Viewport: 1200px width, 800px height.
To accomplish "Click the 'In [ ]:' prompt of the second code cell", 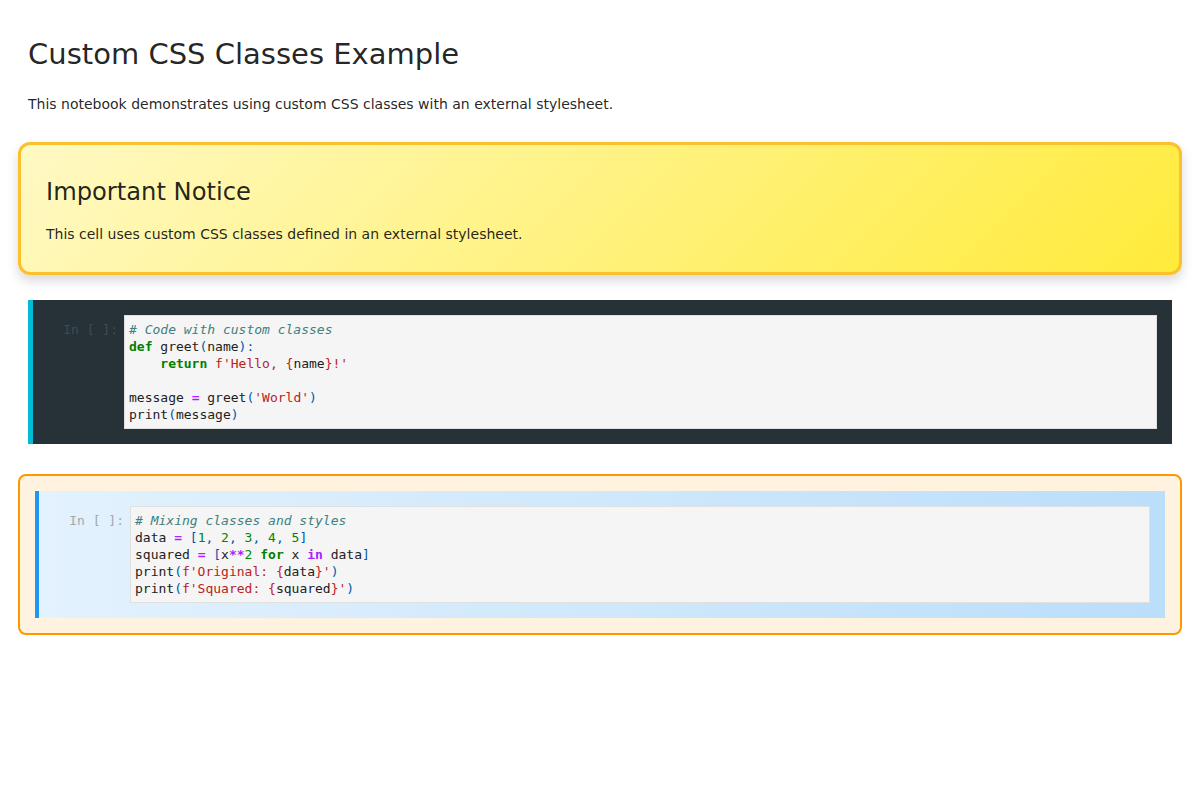I will click(x=95, y=520).
